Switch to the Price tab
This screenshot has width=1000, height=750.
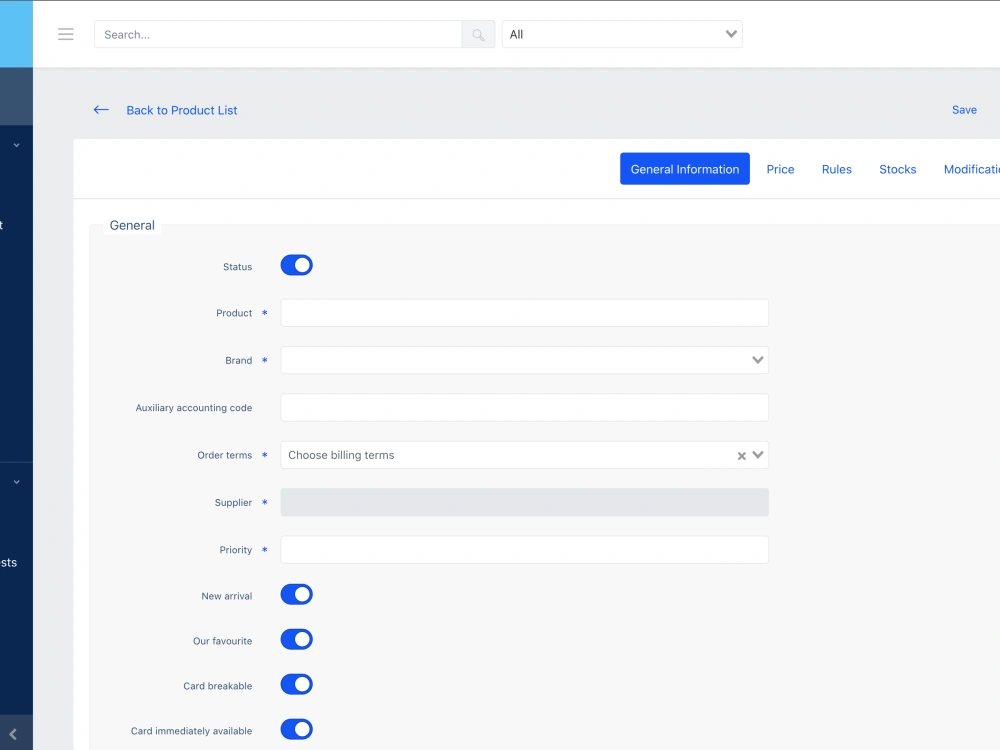[x=781, y=169]
